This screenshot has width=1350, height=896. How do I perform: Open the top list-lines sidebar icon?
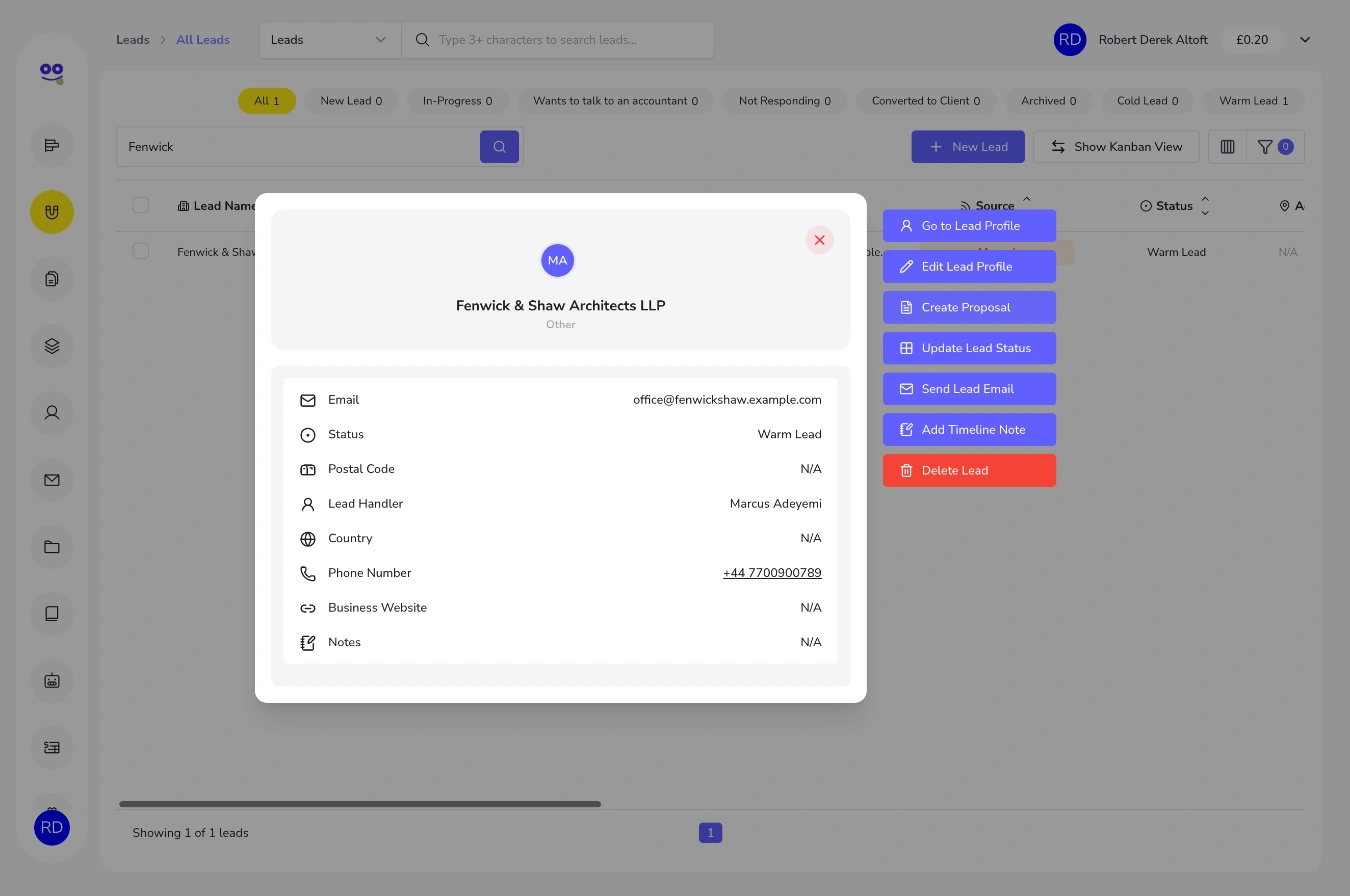coord(52,146)
